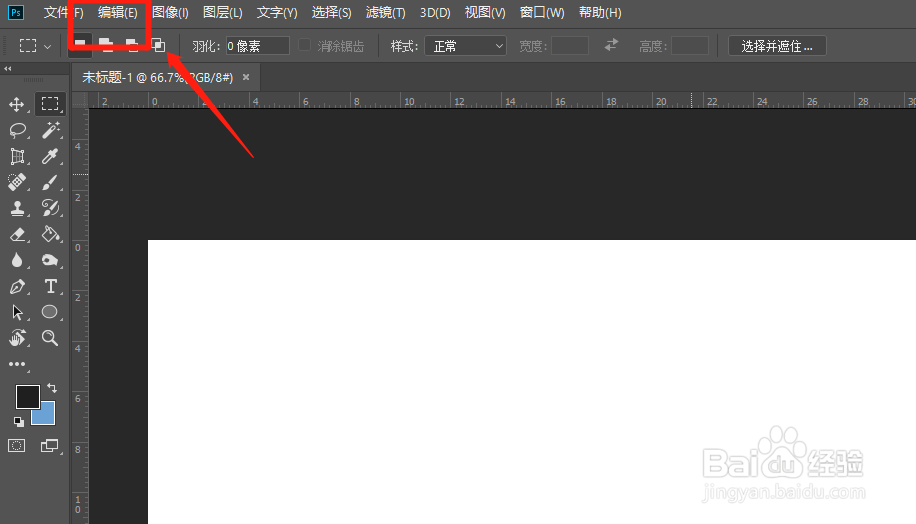Open the foreground color picker
Screen dimensions: 916x524
pos(27,397)
